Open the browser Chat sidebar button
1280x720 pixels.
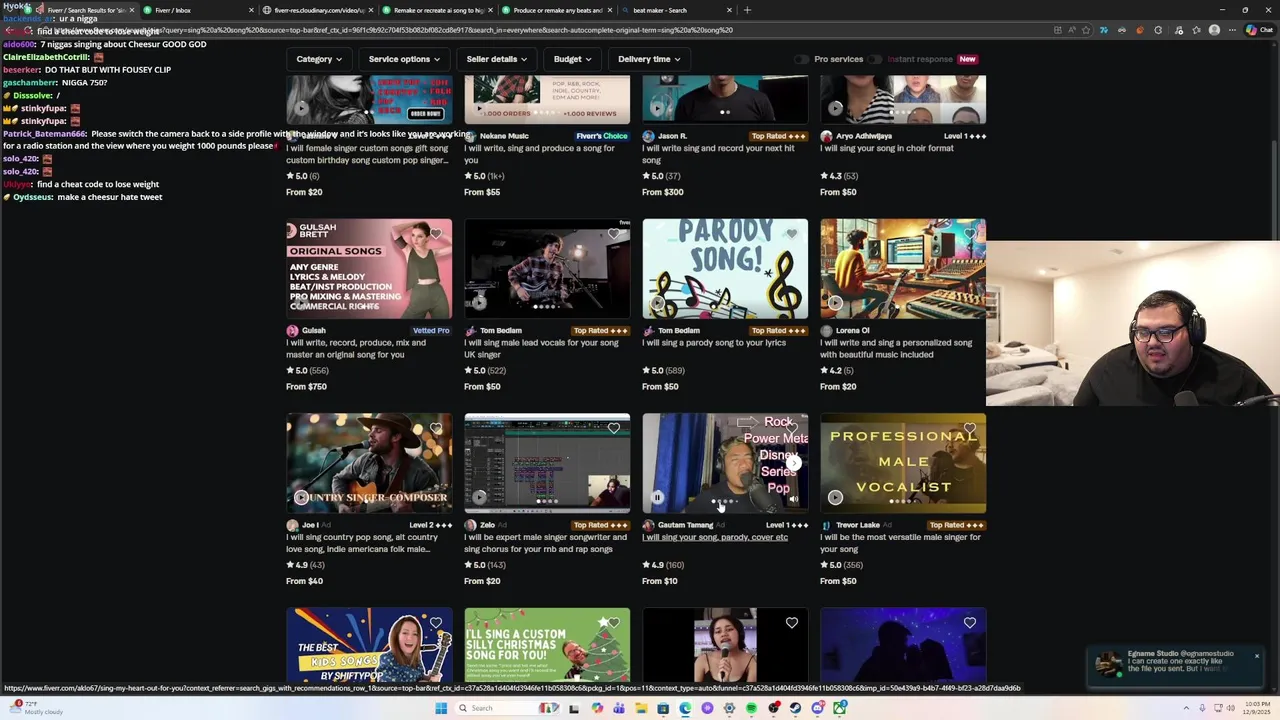click(x=1259, y=30)
